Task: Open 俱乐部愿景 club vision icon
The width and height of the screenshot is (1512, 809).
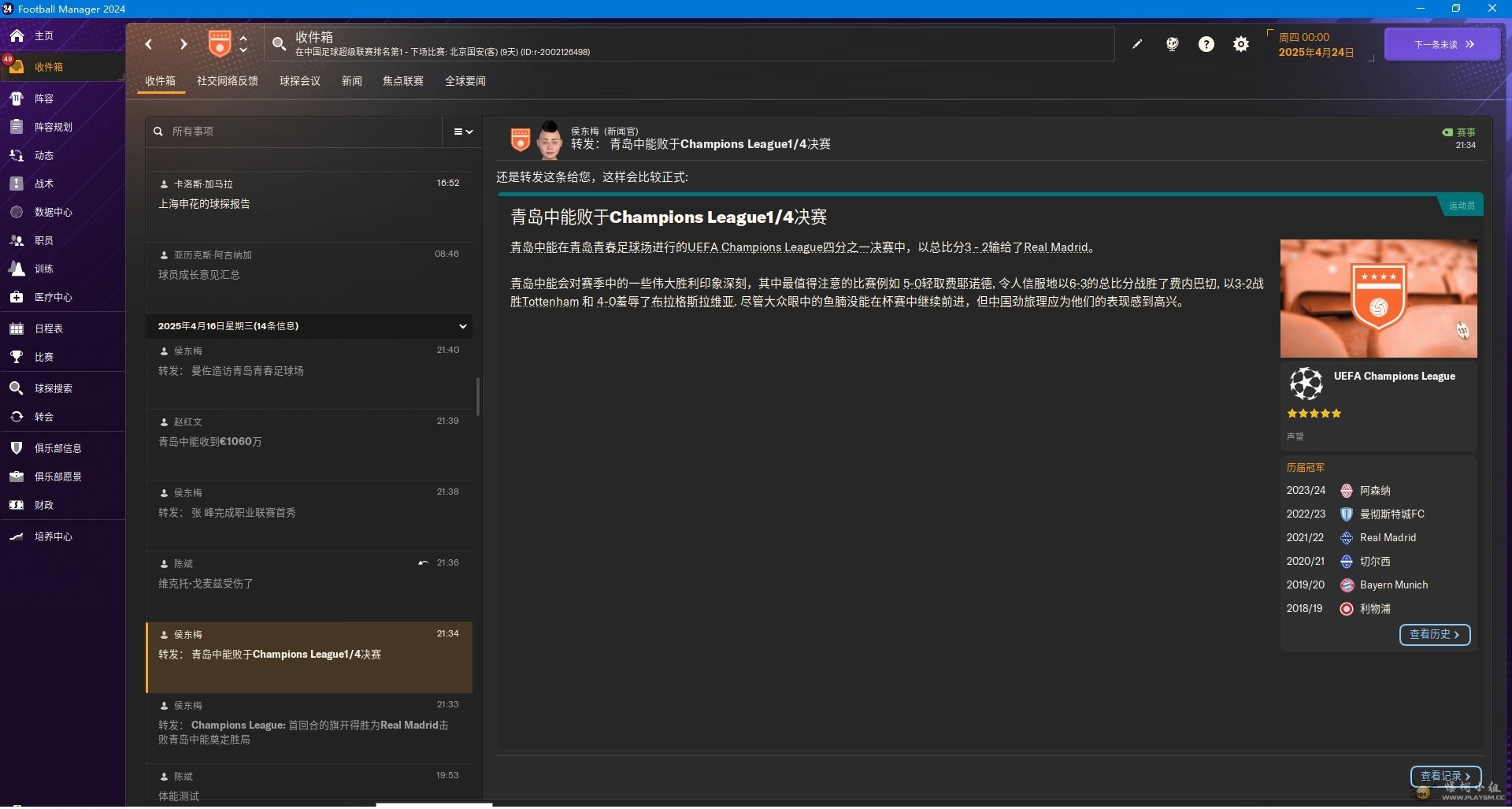Action: [17, 477]
